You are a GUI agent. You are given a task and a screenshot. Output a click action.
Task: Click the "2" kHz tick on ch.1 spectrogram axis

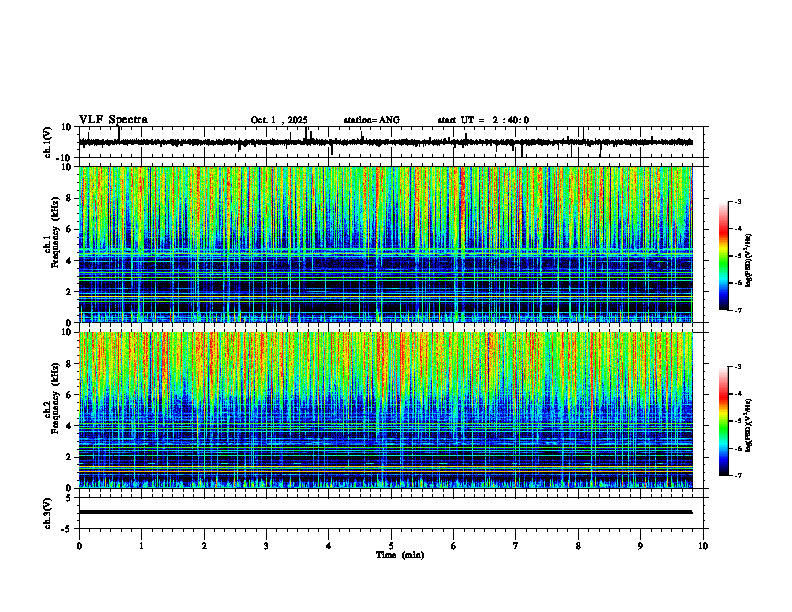(69, 292)
